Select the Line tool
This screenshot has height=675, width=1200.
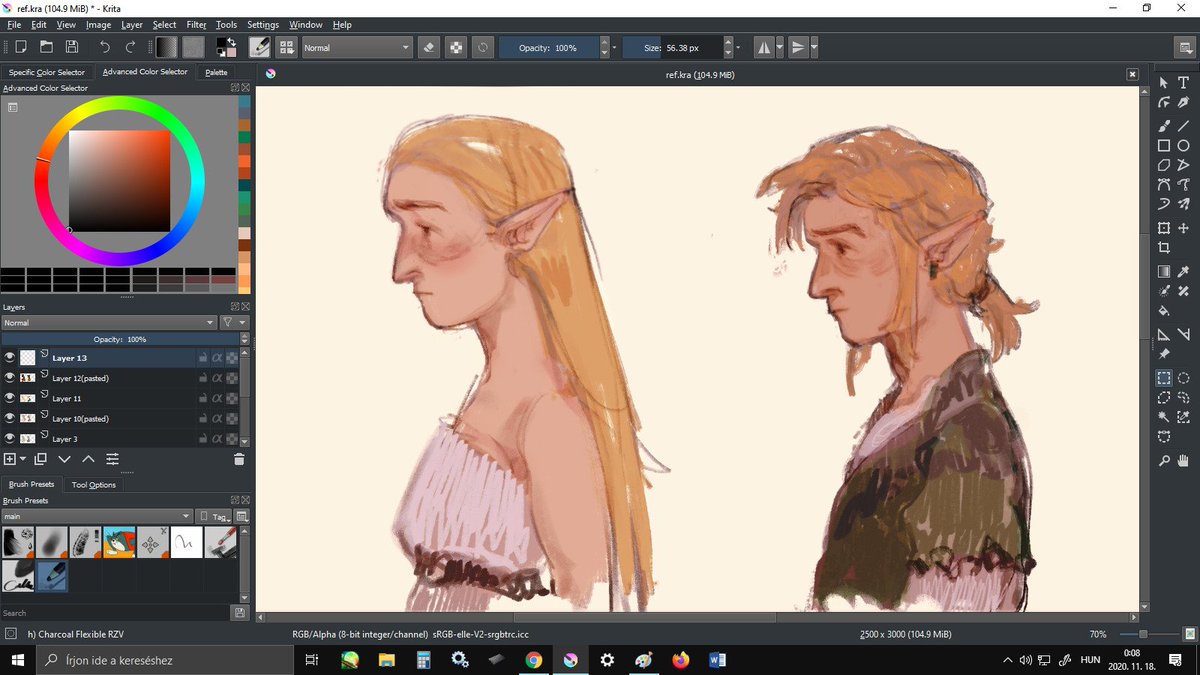coord(1184,125)
